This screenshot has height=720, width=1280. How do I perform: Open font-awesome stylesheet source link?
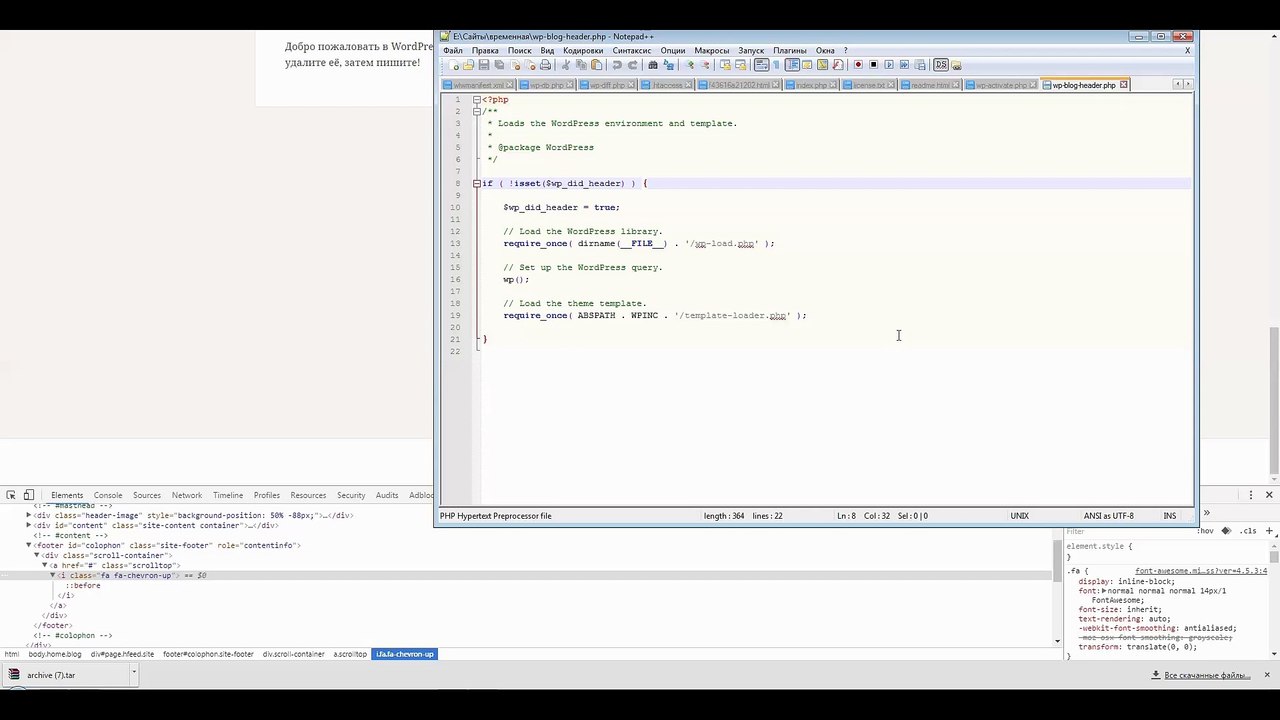click(1201, 571)
